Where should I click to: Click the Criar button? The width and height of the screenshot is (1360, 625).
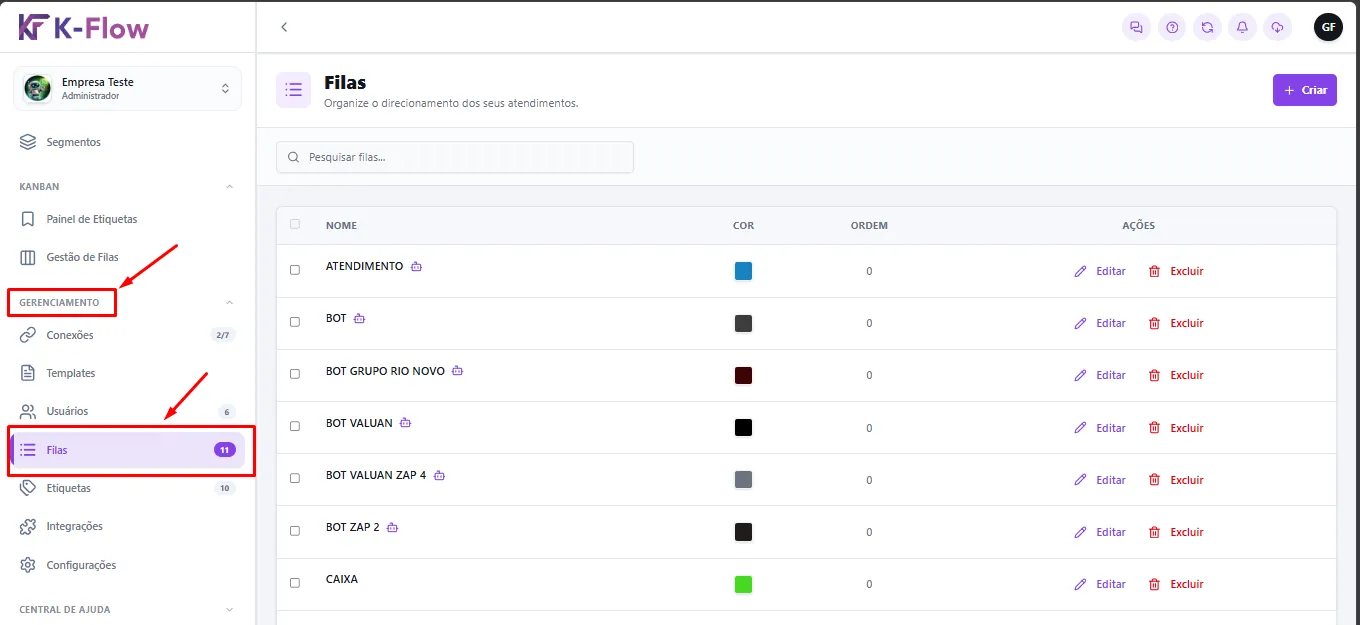pos(1305,90)
